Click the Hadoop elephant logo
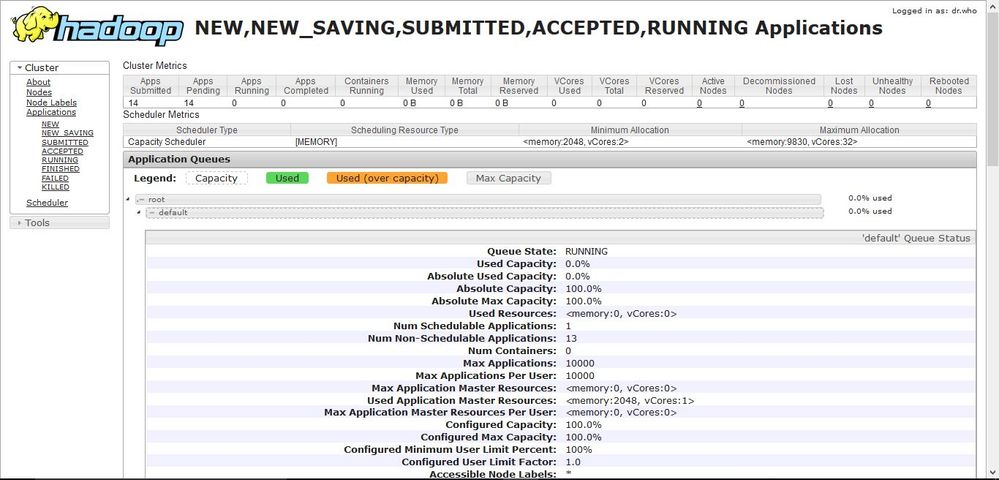The height and width of the screenshot is (480, 999). click(97, 26)
